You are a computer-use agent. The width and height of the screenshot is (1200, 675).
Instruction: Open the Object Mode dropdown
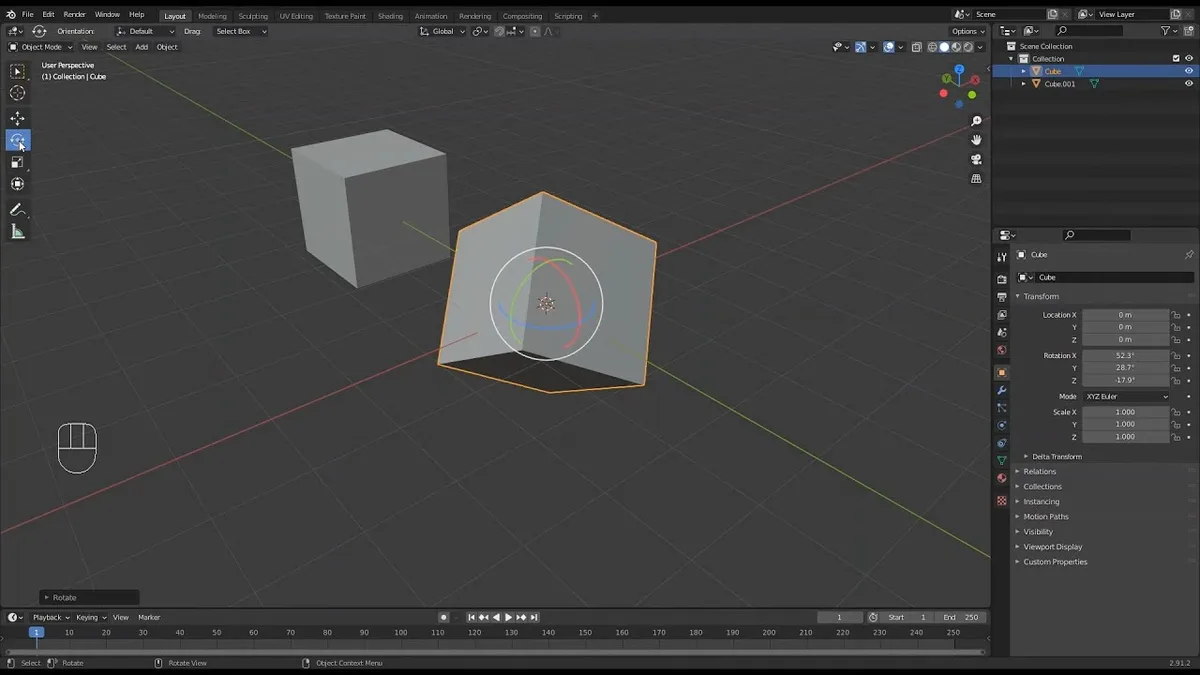(x=40, y=47)
